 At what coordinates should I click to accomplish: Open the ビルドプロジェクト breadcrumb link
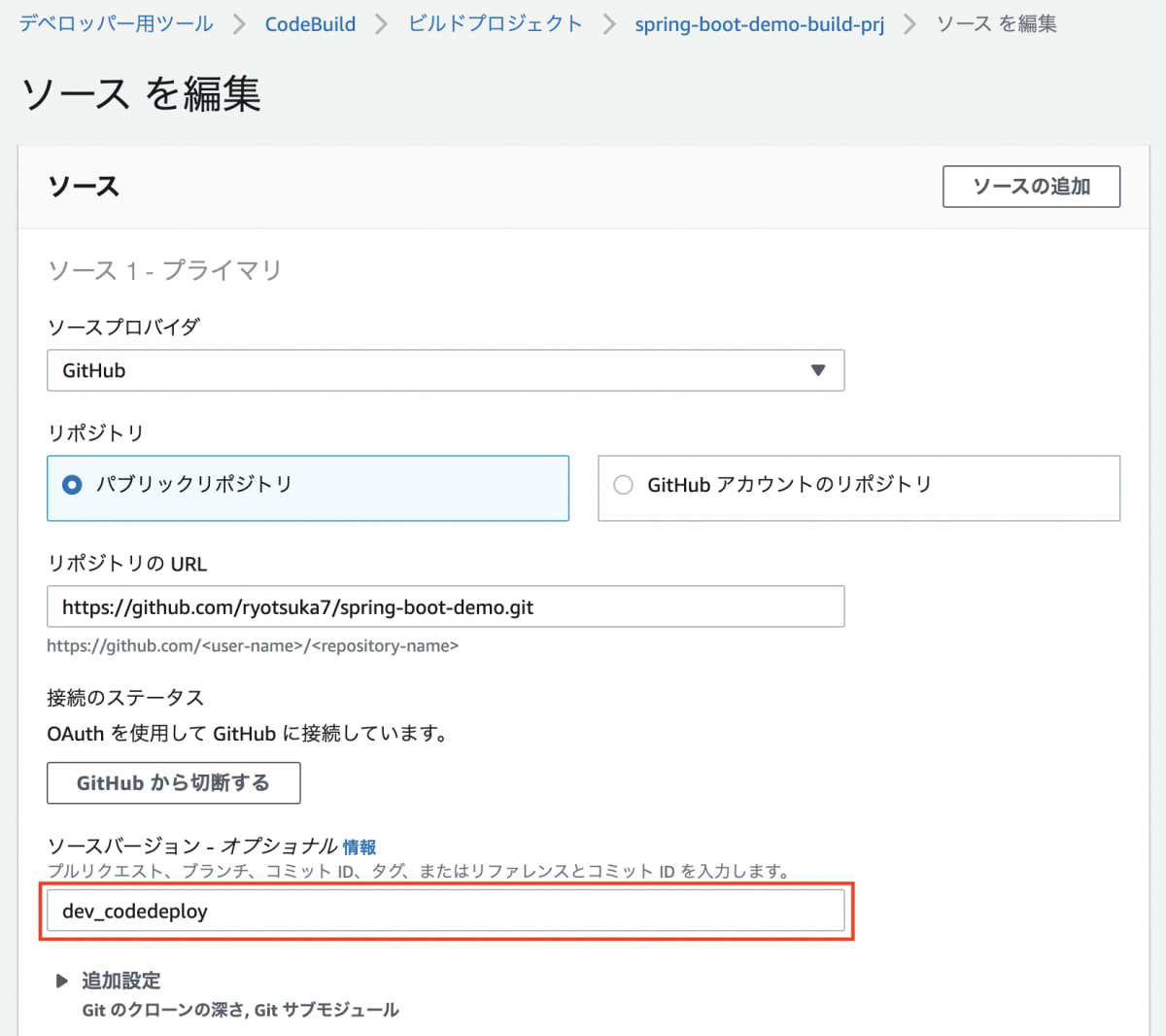point(496,23)
